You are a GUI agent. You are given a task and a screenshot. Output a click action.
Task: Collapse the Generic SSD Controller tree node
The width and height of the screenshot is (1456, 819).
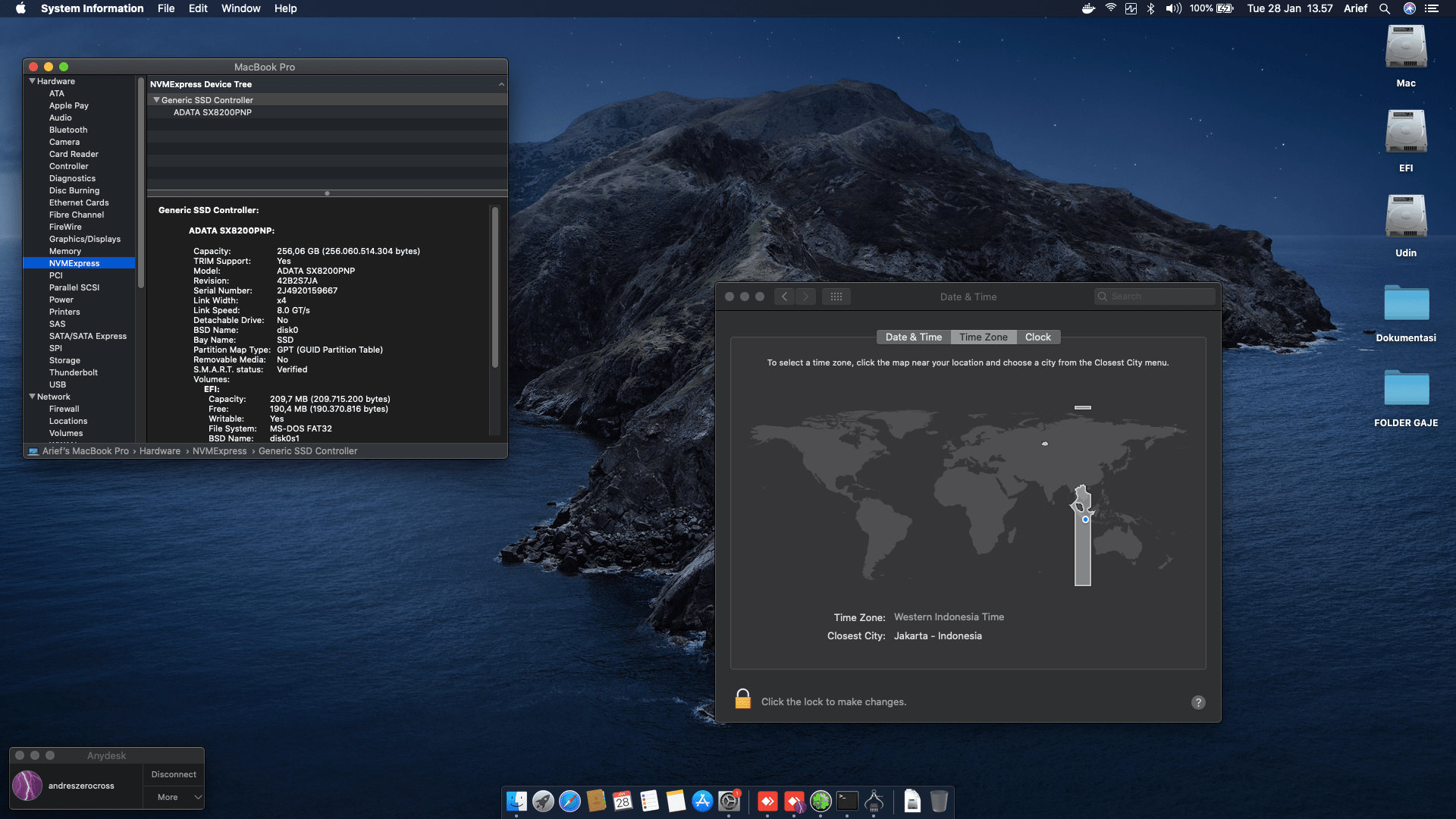(156, 100)
